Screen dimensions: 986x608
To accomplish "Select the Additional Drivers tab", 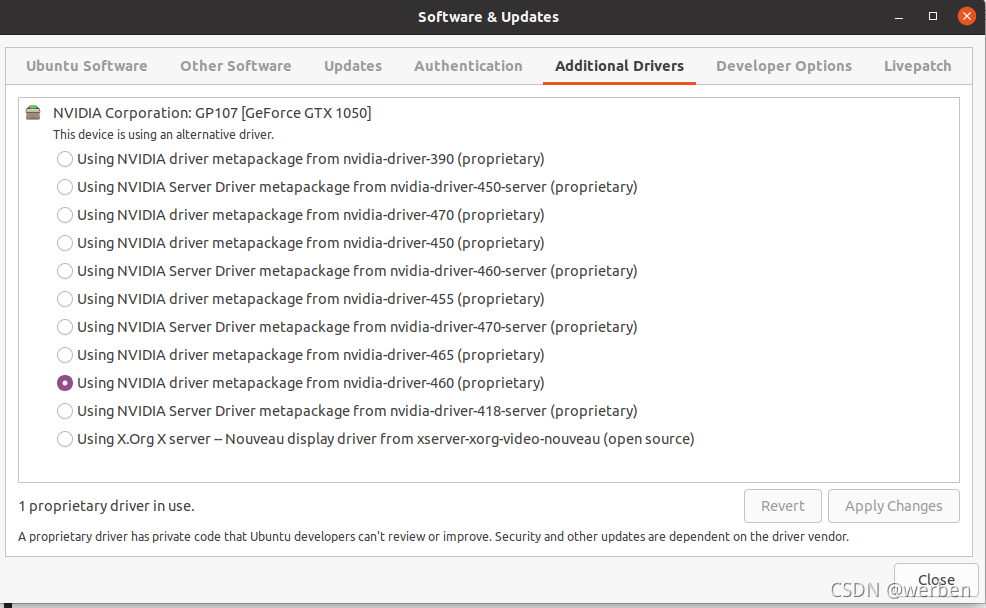I will tap(619, 66).
